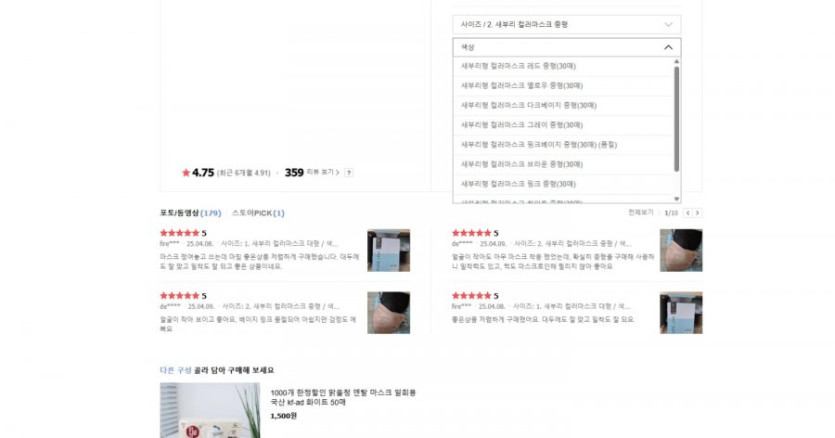Open de**** review mask photo top right
The width and height of the screenshot is (835, 438).
pos(681,250)
